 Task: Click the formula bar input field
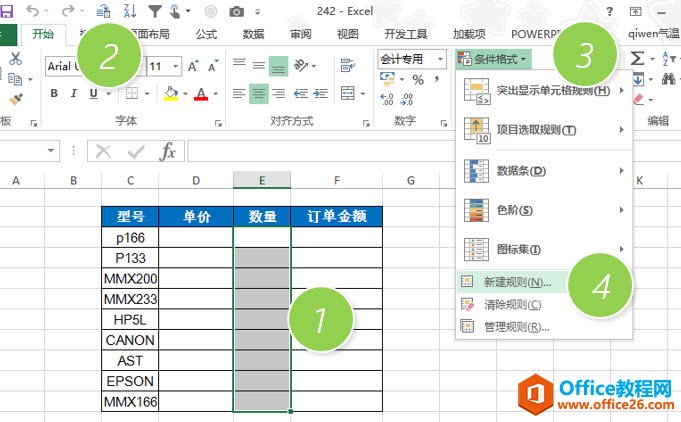pos(321,151)
